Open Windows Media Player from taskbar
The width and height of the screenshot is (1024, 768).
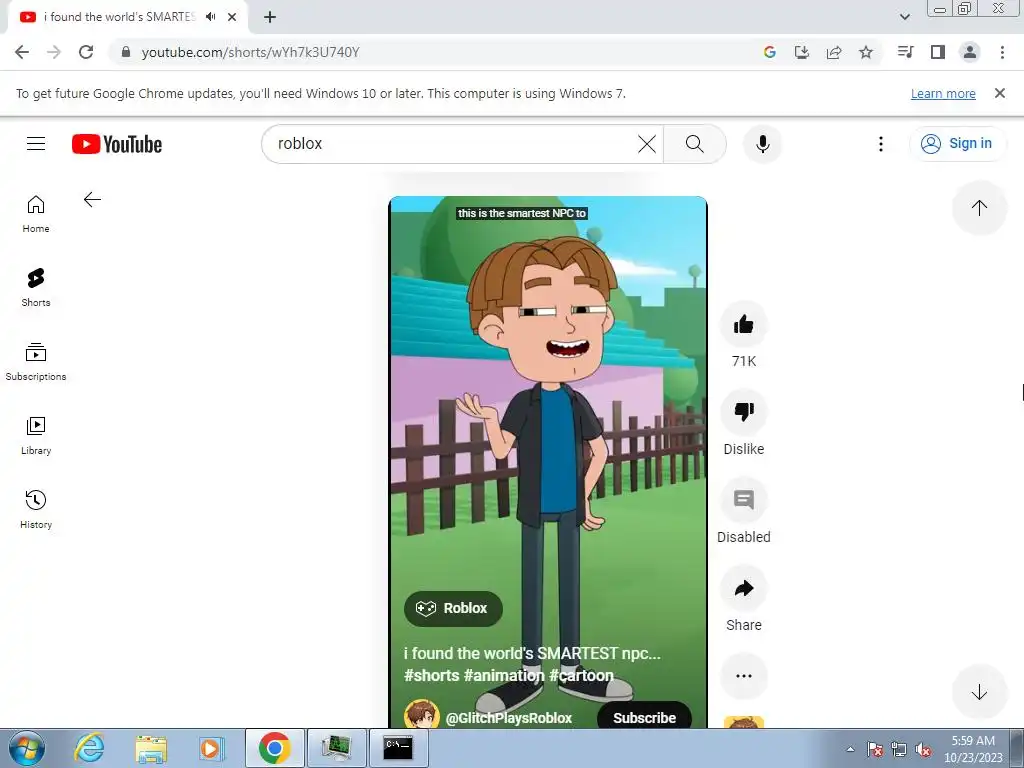pos(212,748)
